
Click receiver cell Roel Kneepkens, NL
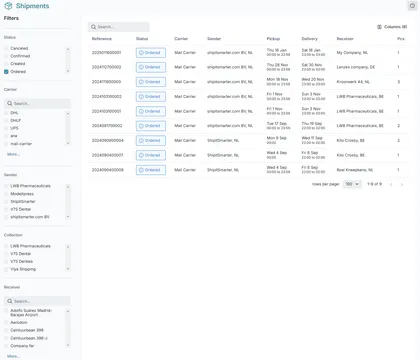click(355, 170)
